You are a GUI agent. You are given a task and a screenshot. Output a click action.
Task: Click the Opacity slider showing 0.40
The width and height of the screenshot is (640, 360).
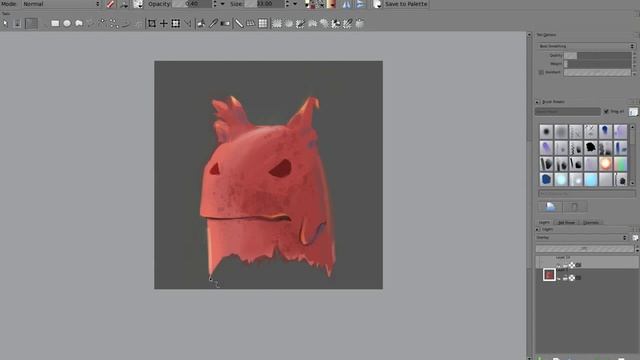pyautogui.click(x=192, y=4)
